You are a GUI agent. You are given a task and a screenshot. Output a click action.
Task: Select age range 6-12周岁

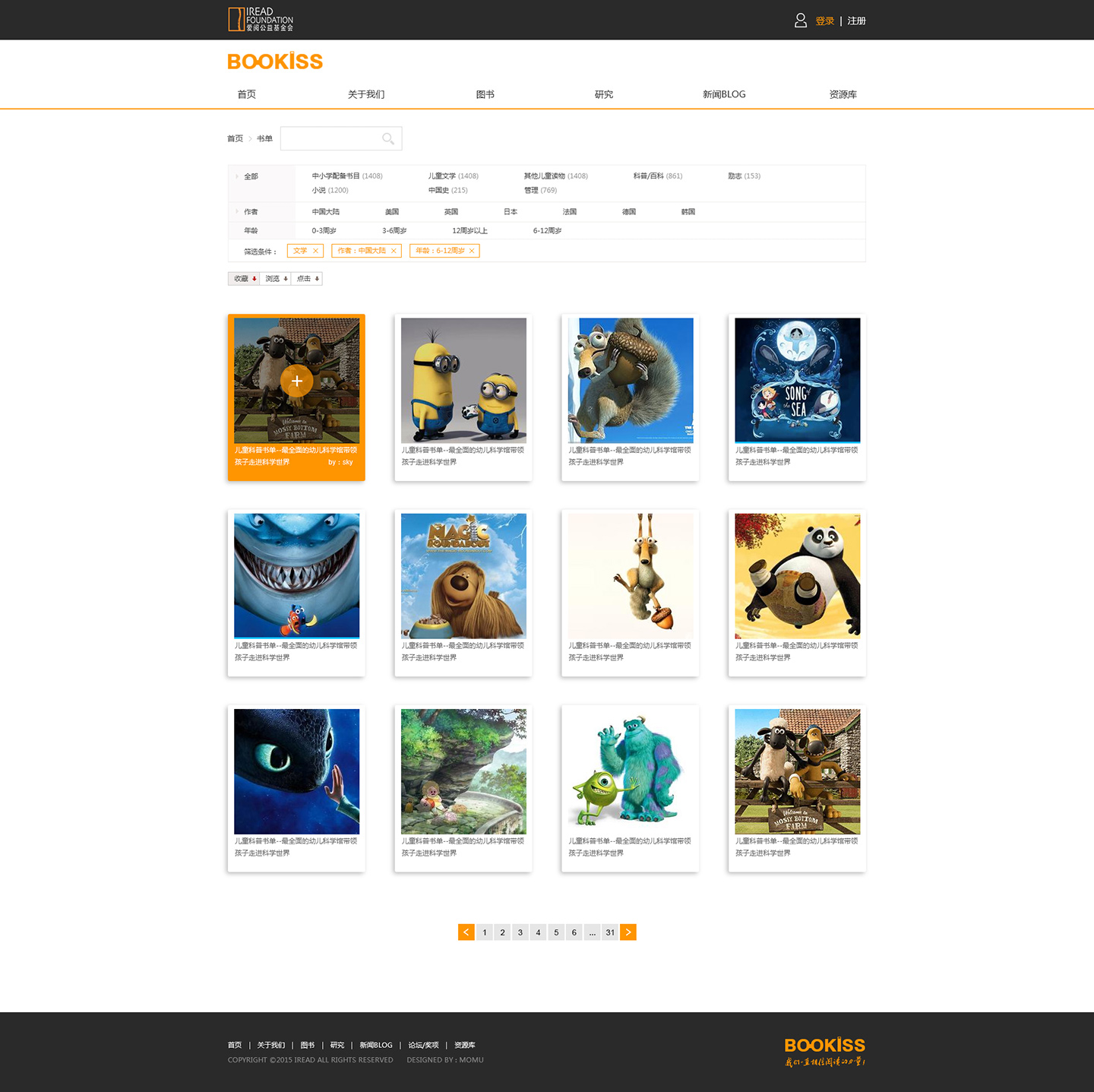(548, 231)
